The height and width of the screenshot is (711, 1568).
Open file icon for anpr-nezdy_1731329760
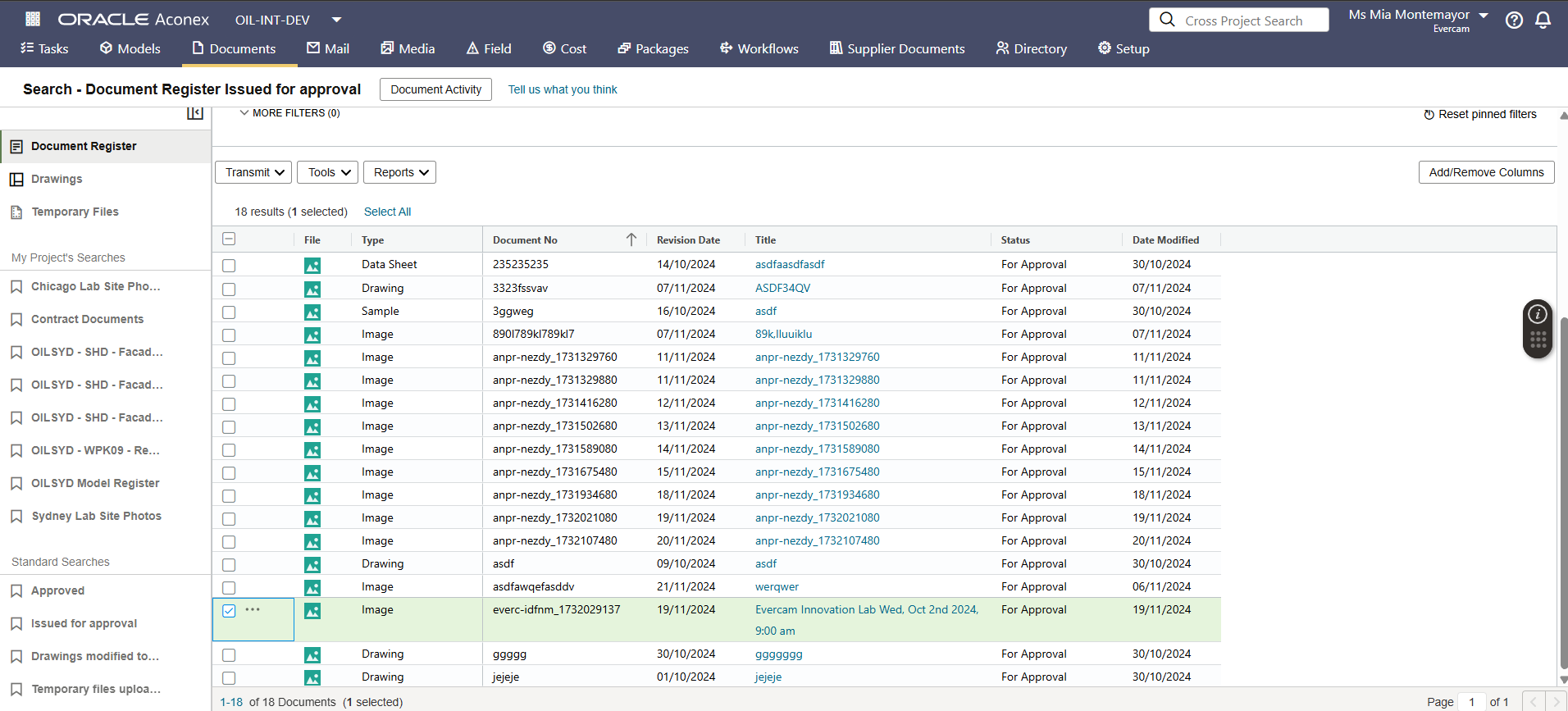(312, 358)
